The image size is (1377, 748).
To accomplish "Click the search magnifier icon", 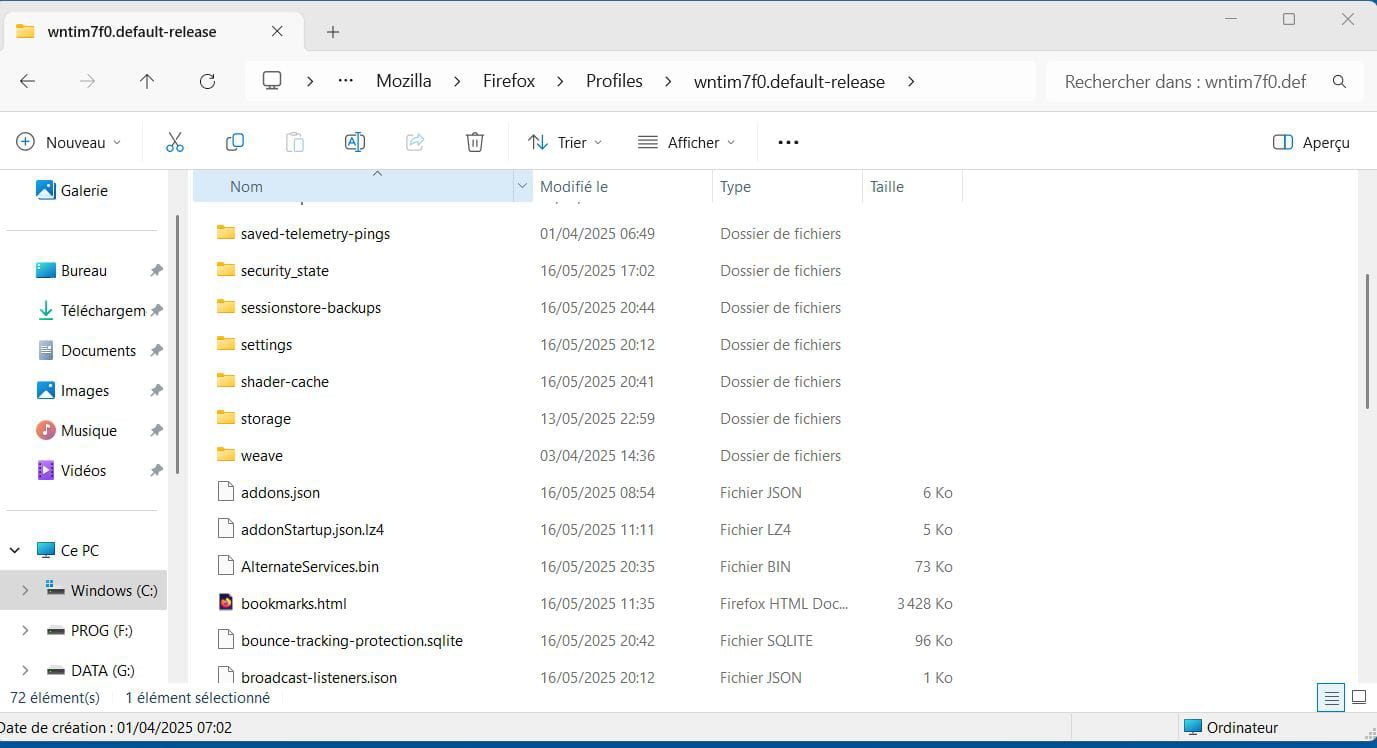I will 1340,82.
